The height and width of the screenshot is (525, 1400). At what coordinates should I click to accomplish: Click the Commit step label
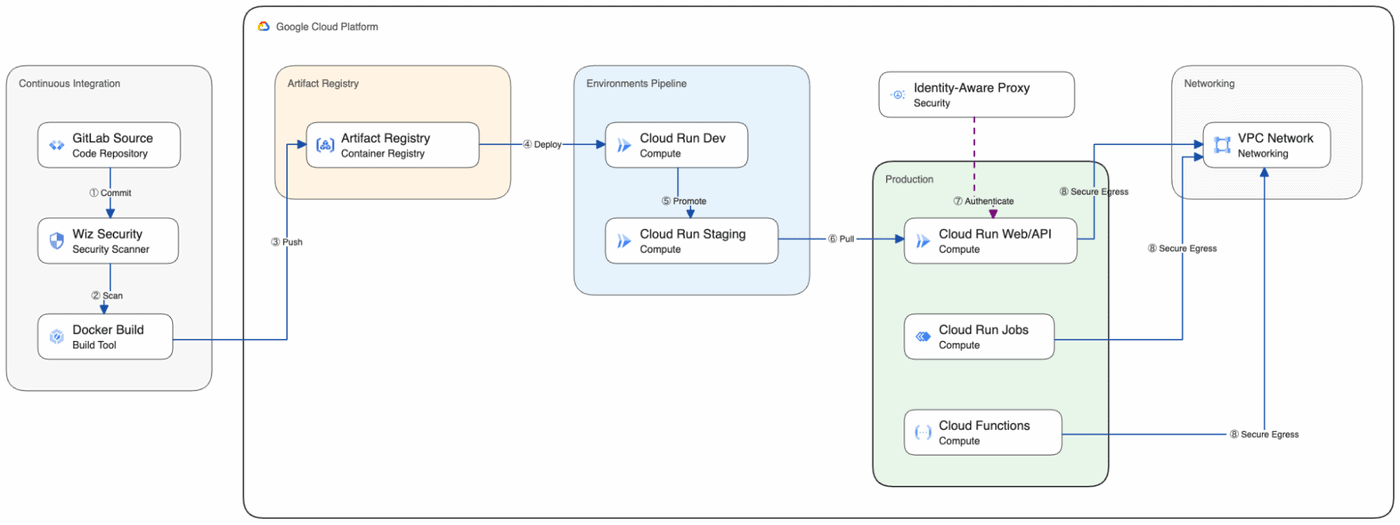(110, 193)
